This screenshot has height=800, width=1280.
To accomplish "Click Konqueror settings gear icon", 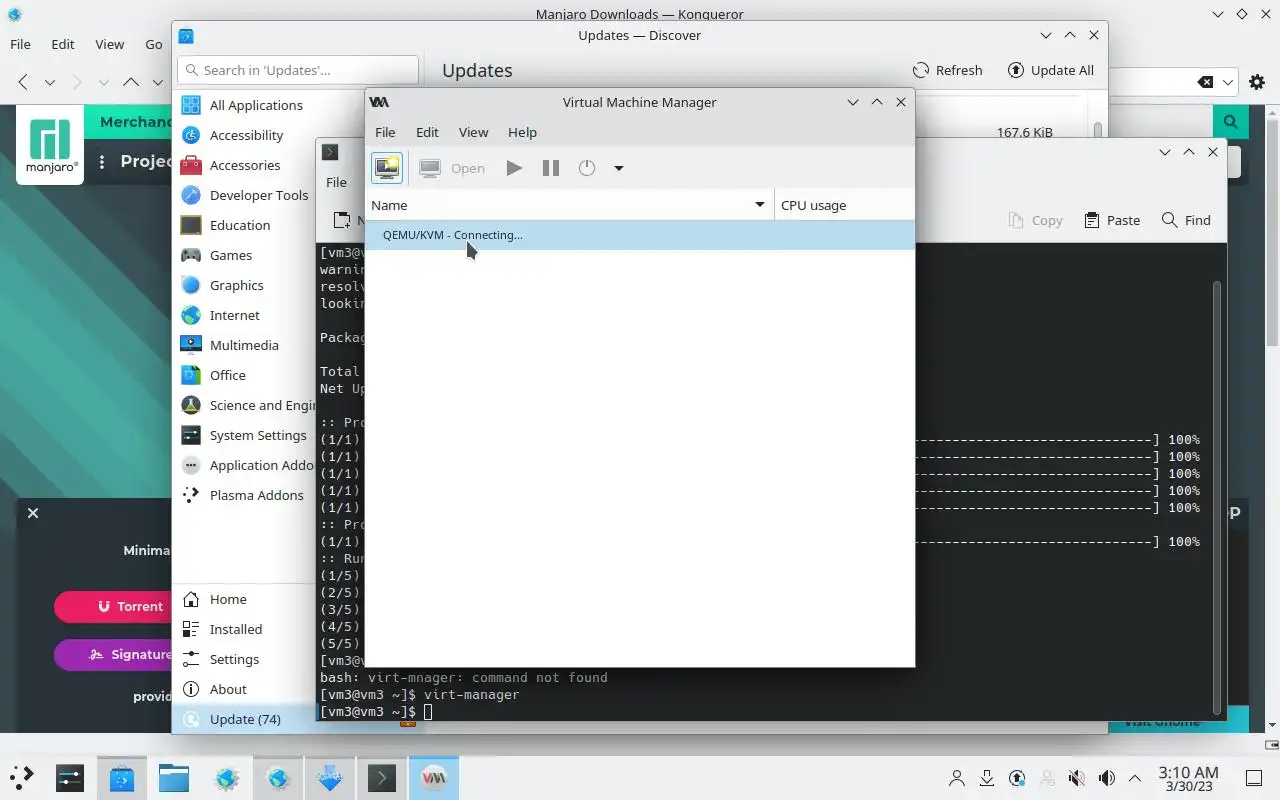I will (1257, 82).
